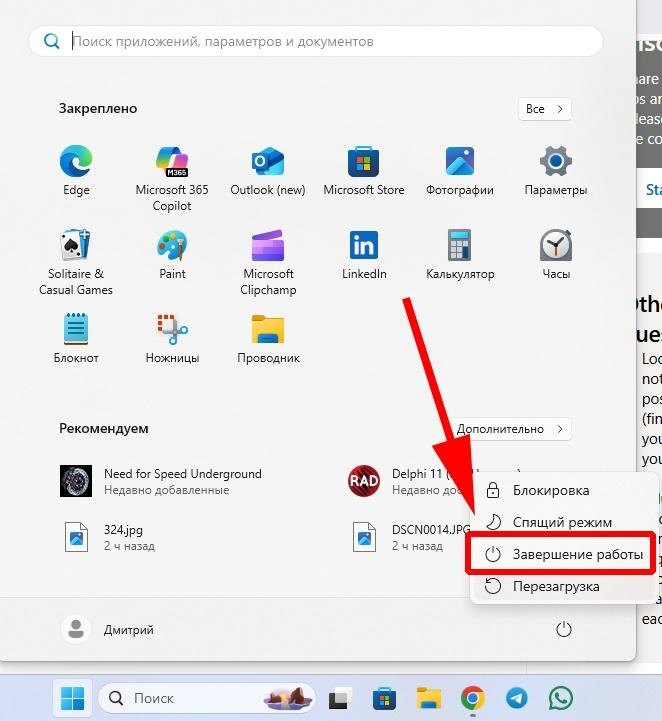The height and width of the screenshot is (721, 662).
Task: Open Task View on the taskbar
Action: coord(341,698)
